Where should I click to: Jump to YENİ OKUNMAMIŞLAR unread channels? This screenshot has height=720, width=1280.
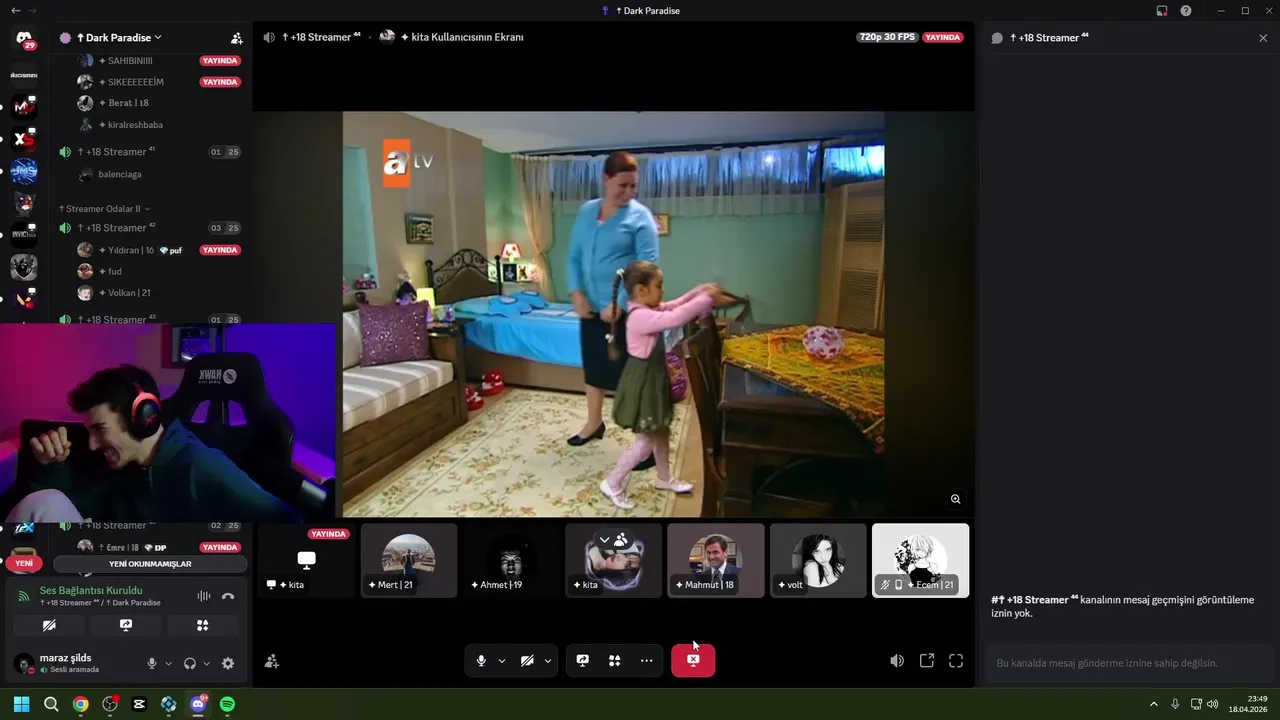coord(150,564)
